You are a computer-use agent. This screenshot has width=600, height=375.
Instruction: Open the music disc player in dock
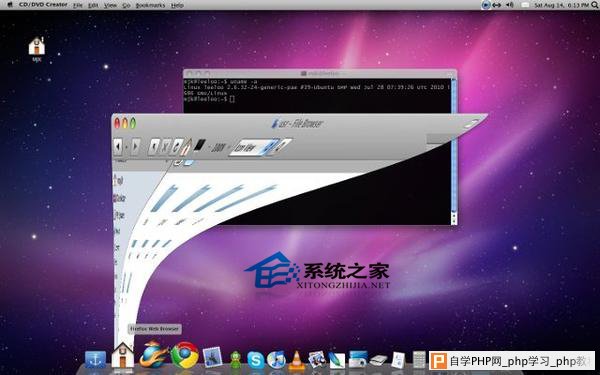tap(276, 359)
